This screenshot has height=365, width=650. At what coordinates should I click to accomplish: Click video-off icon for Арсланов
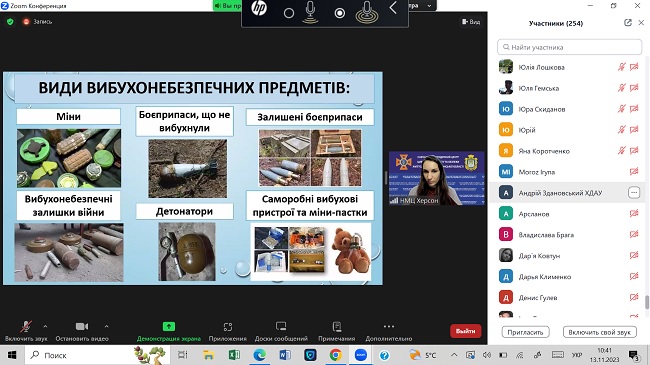(x=634, y=213)
